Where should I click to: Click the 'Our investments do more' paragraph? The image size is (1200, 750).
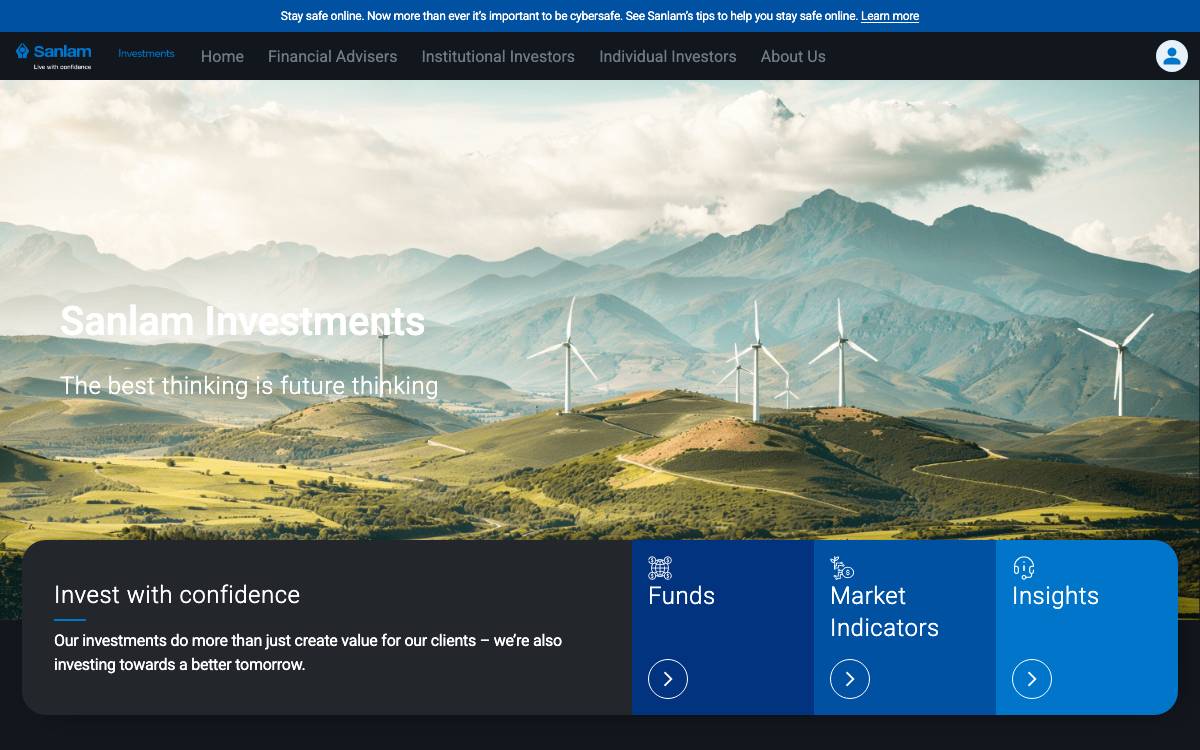(x=308, y=652)
